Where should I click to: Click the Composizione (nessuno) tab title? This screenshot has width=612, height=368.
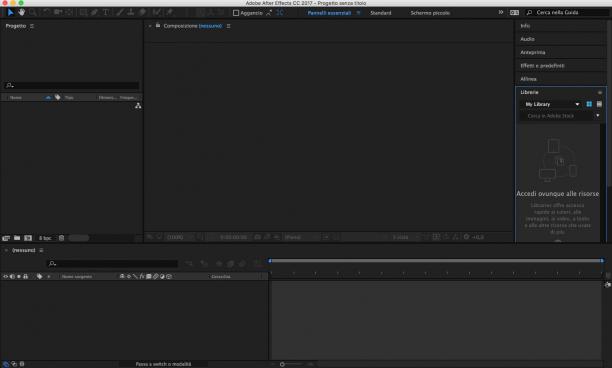(192, 26)
